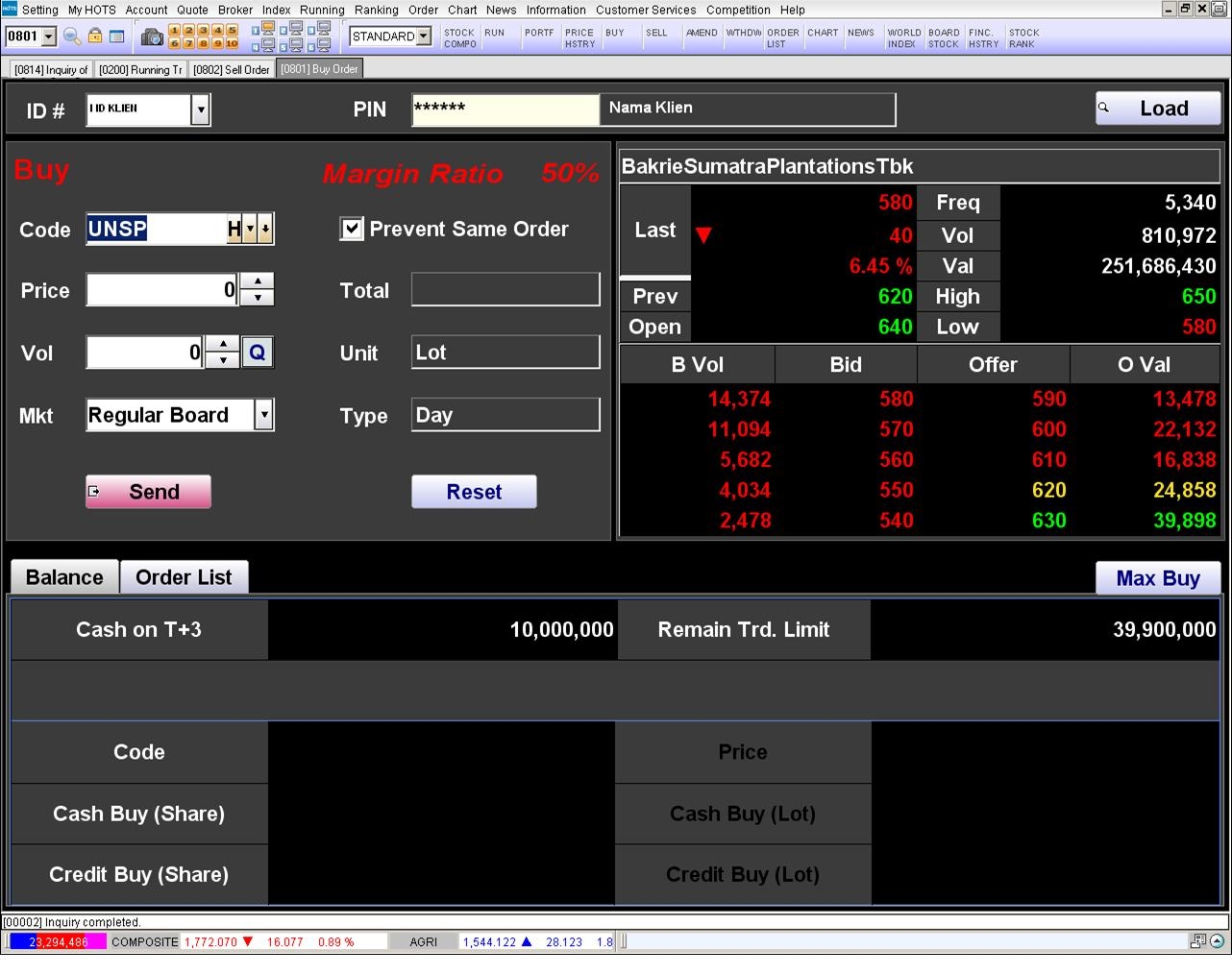This screenshot has width=1232, height=974.
Task: Click monitor layout icon 1
Action: coord(263,29)
